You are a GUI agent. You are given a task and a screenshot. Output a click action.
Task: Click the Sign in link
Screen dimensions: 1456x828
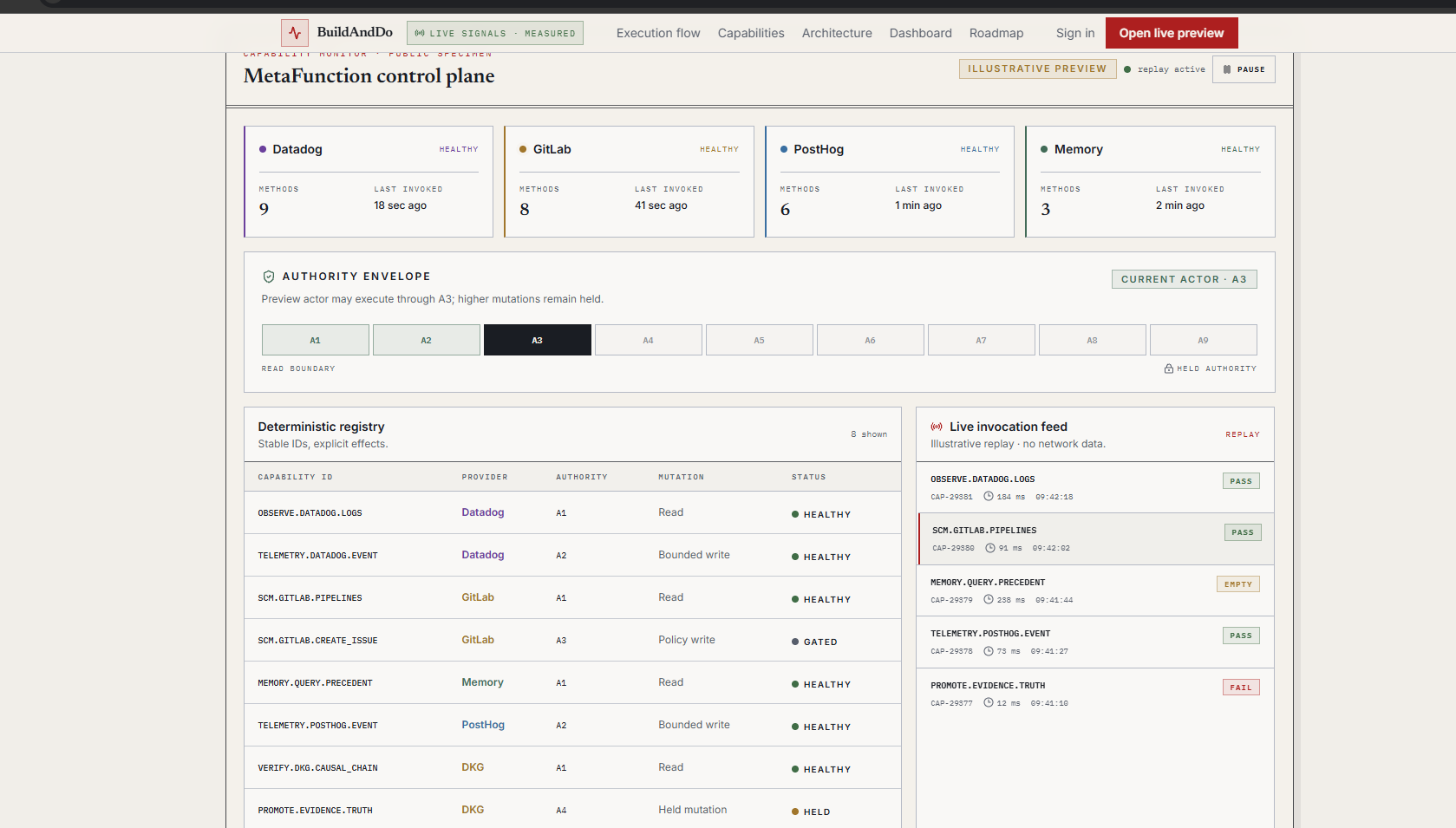[x=1075, y=33]
